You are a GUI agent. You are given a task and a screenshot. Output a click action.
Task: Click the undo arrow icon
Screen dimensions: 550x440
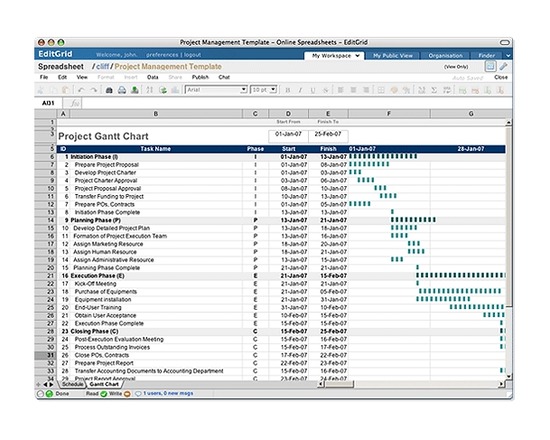coord(81,90)
